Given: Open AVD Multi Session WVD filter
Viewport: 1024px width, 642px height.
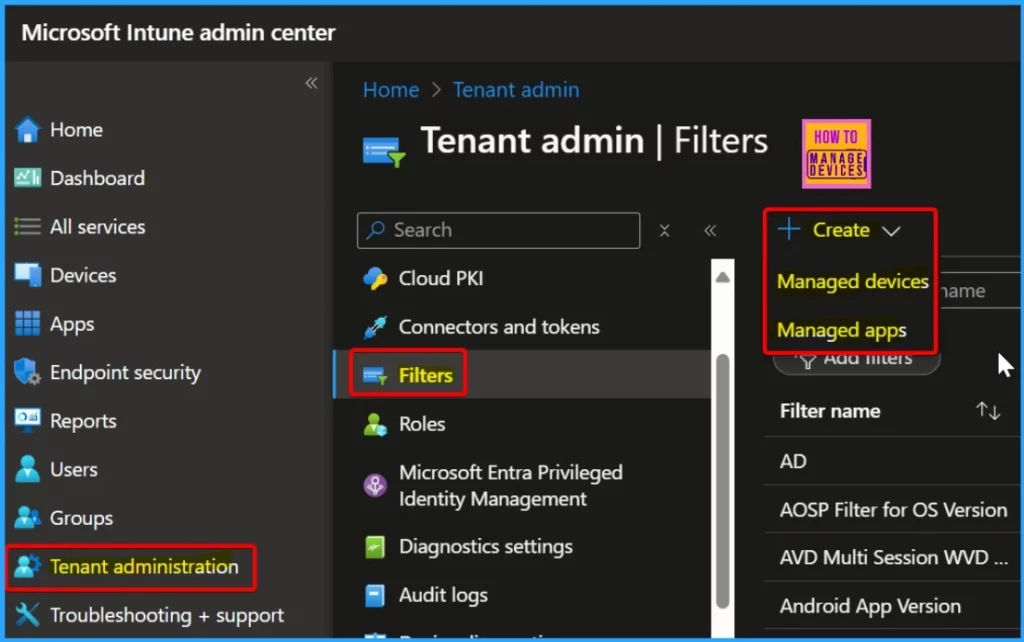Looking at the screenshot, I should pyautogui.click(x=893, y=557).
